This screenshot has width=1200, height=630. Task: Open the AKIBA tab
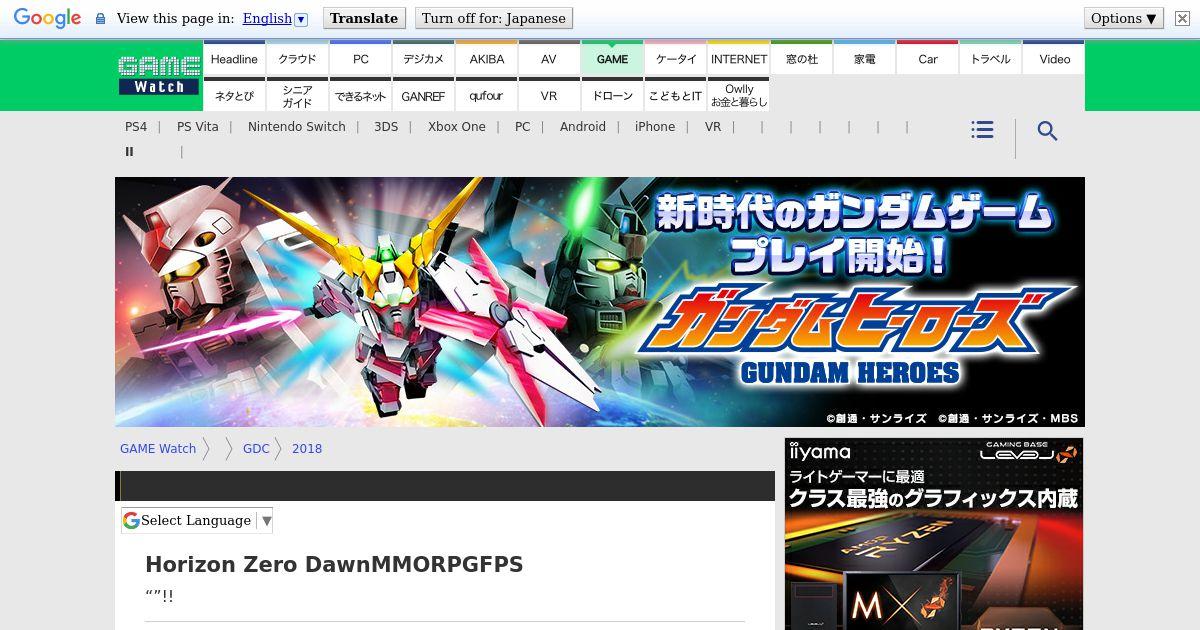[486, 59]
